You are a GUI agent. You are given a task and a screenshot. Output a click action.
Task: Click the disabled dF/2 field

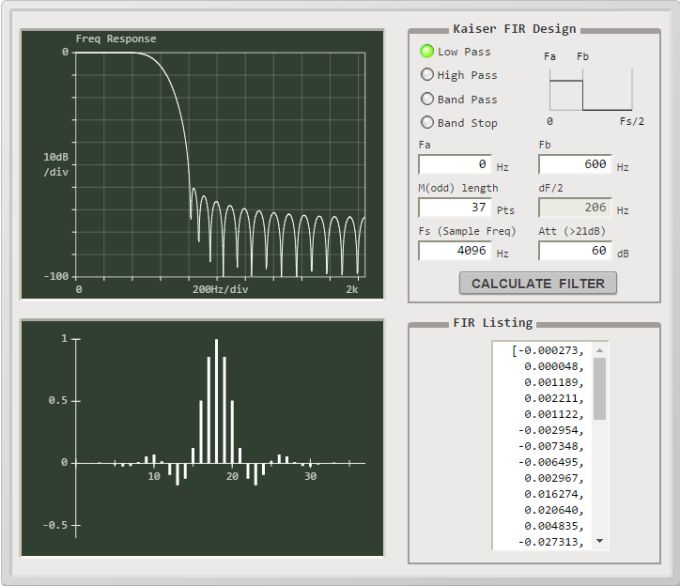(575, 207)
